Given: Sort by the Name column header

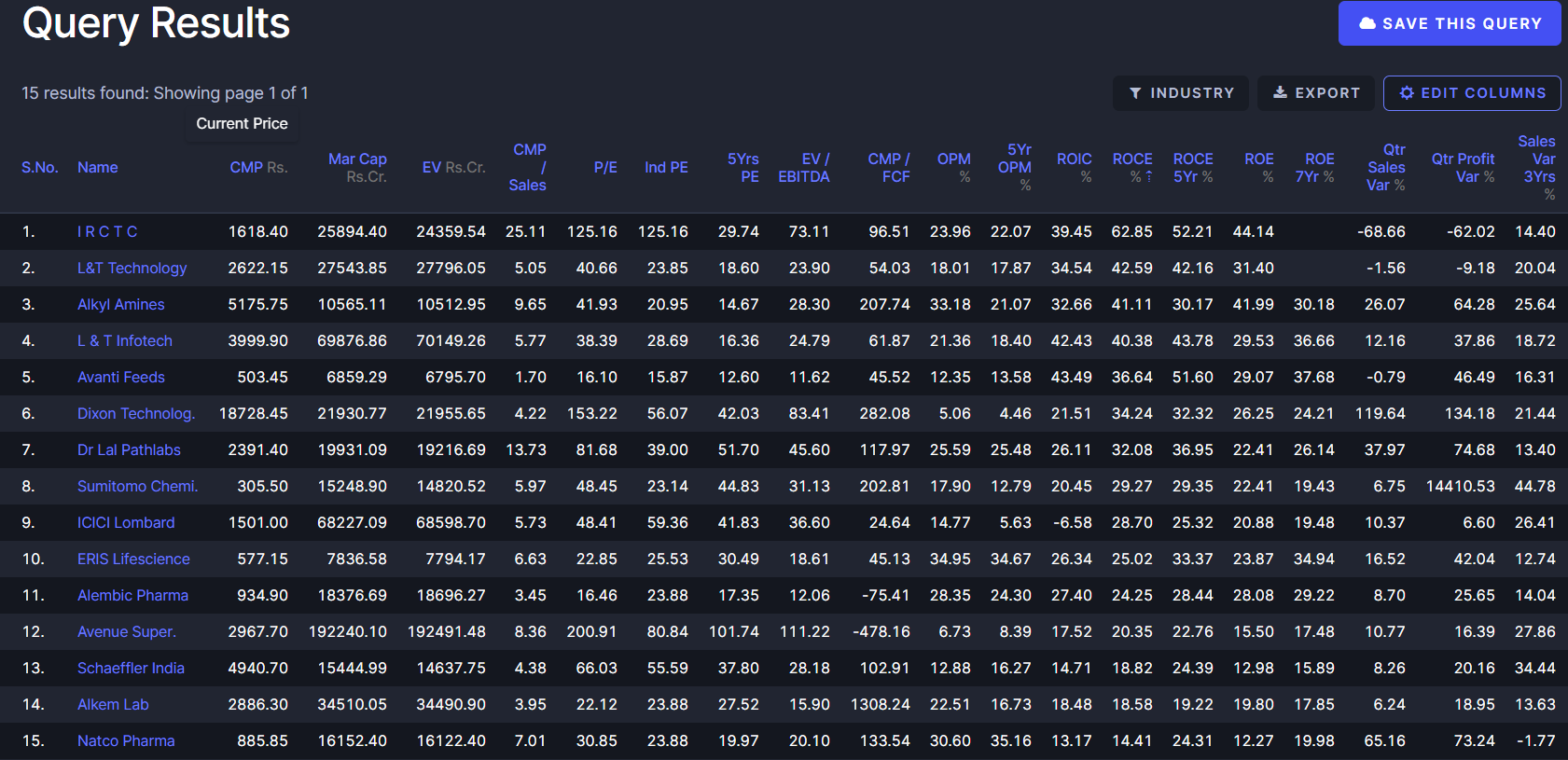Looking at the screenshot, I should [98, 167].
